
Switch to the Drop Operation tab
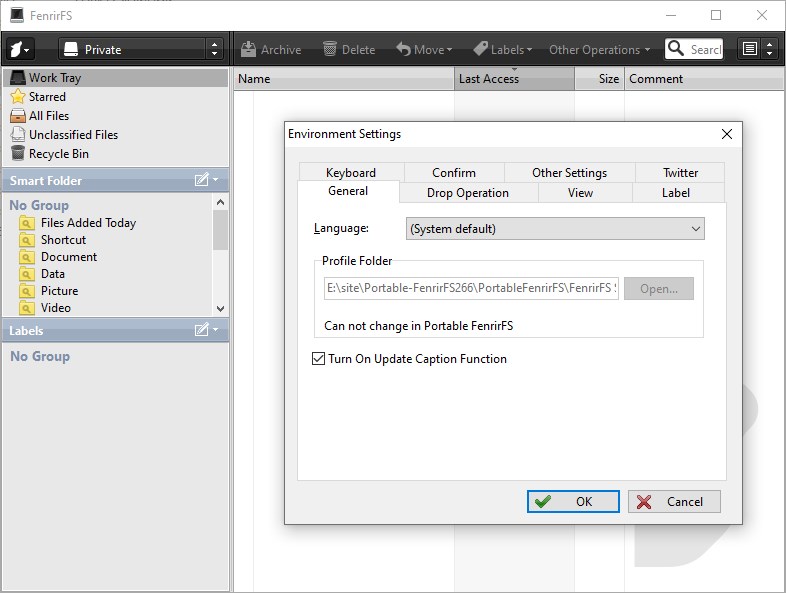pyautogui.click(x=468, y=193)
